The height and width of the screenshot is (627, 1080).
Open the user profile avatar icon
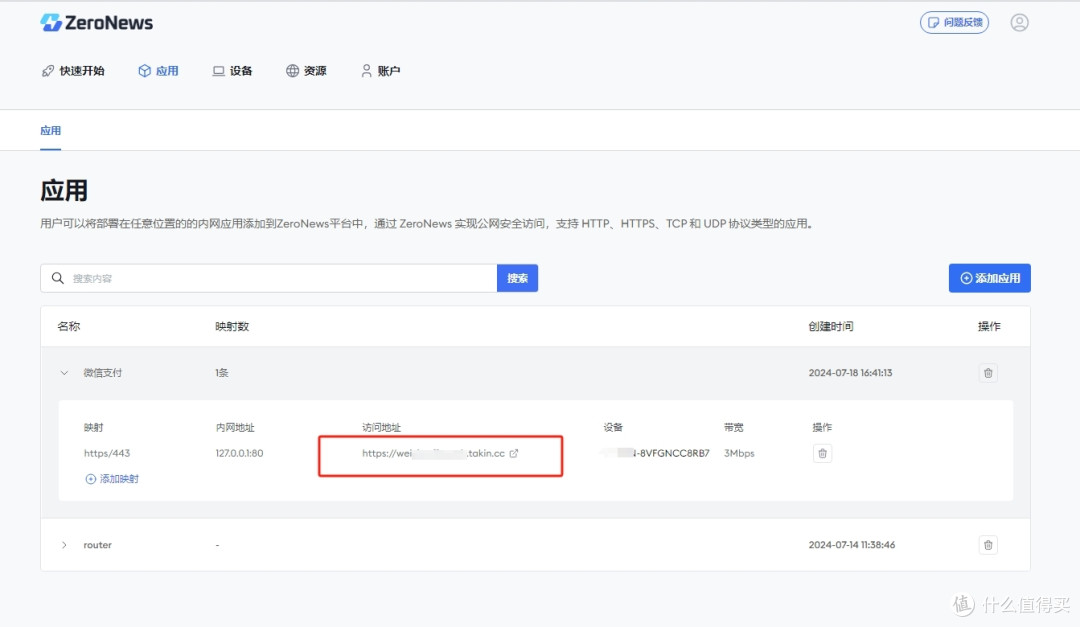(1019, 23)
